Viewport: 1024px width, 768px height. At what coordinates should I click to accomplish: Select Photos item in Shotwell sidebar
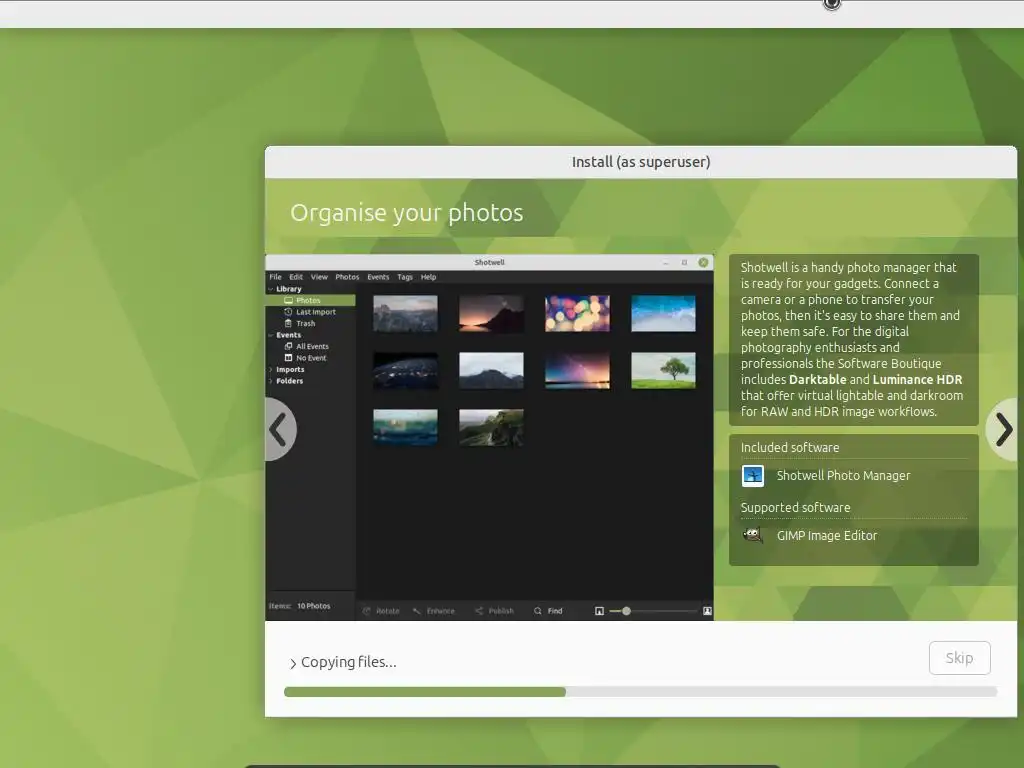pos(311,300)
